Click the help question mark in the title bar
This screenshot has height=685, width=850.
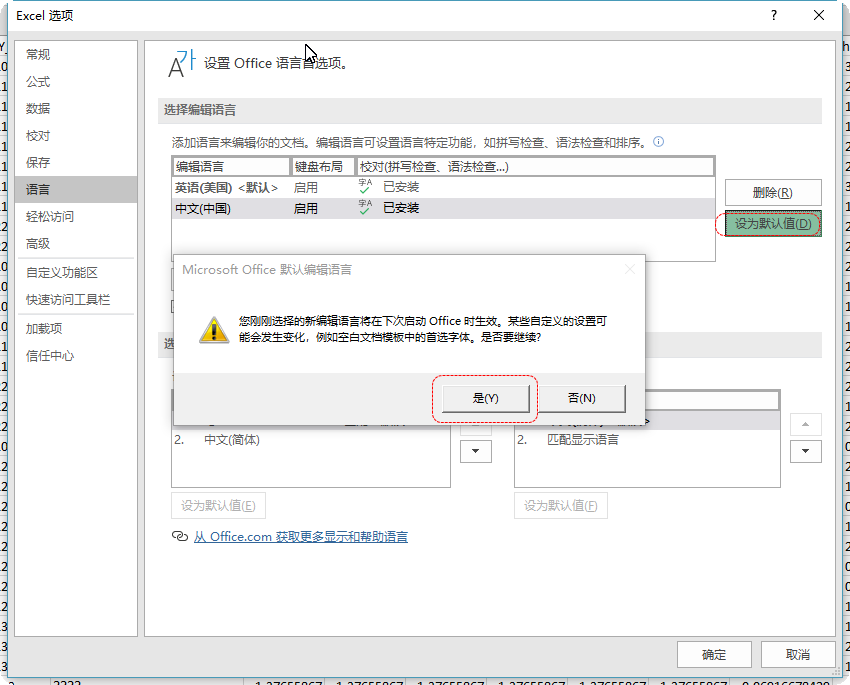(x=774, y=15)
